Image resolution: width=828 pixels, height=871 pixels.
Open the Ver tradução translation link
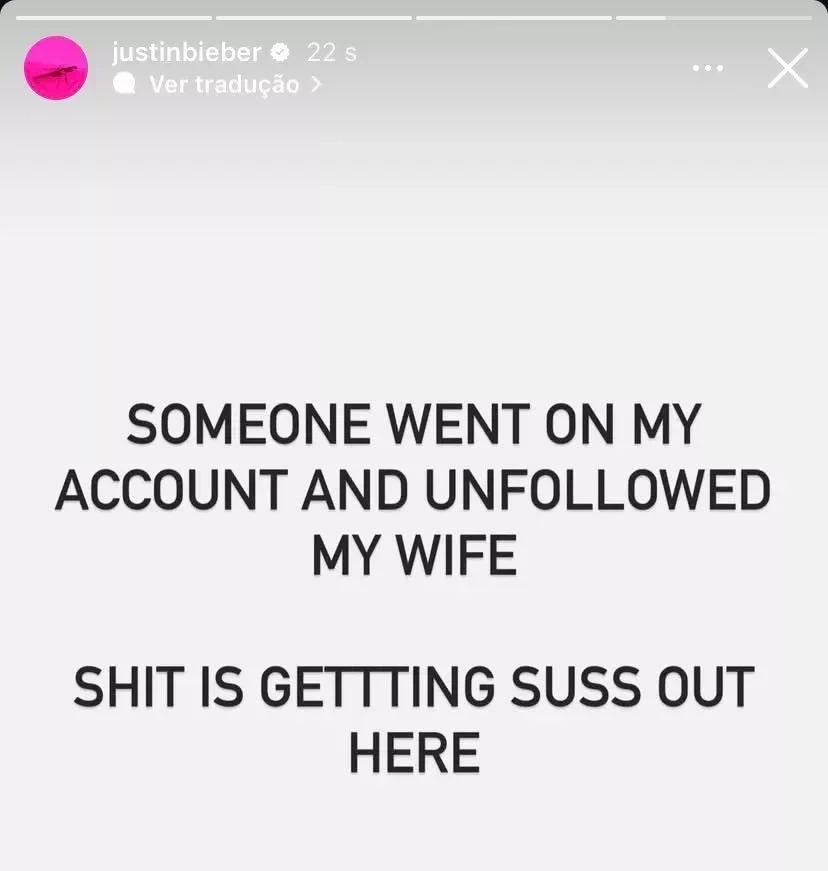pyautogui.click(x=224, y=84)
